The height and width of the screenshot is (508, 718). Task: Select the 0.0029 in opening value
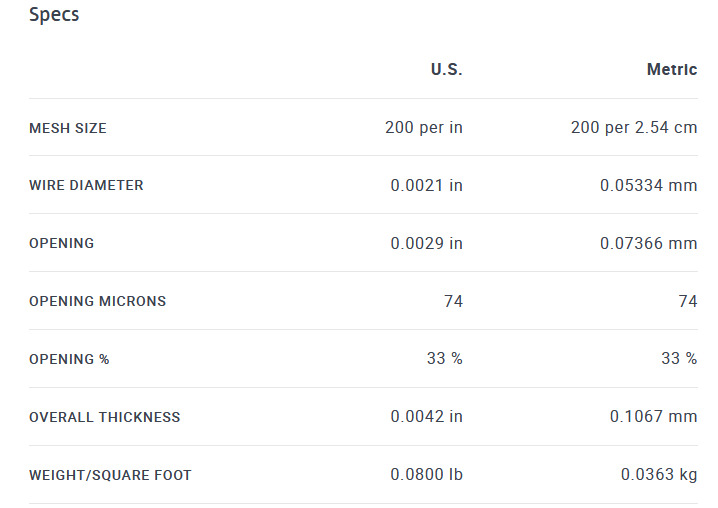[426, 243]
